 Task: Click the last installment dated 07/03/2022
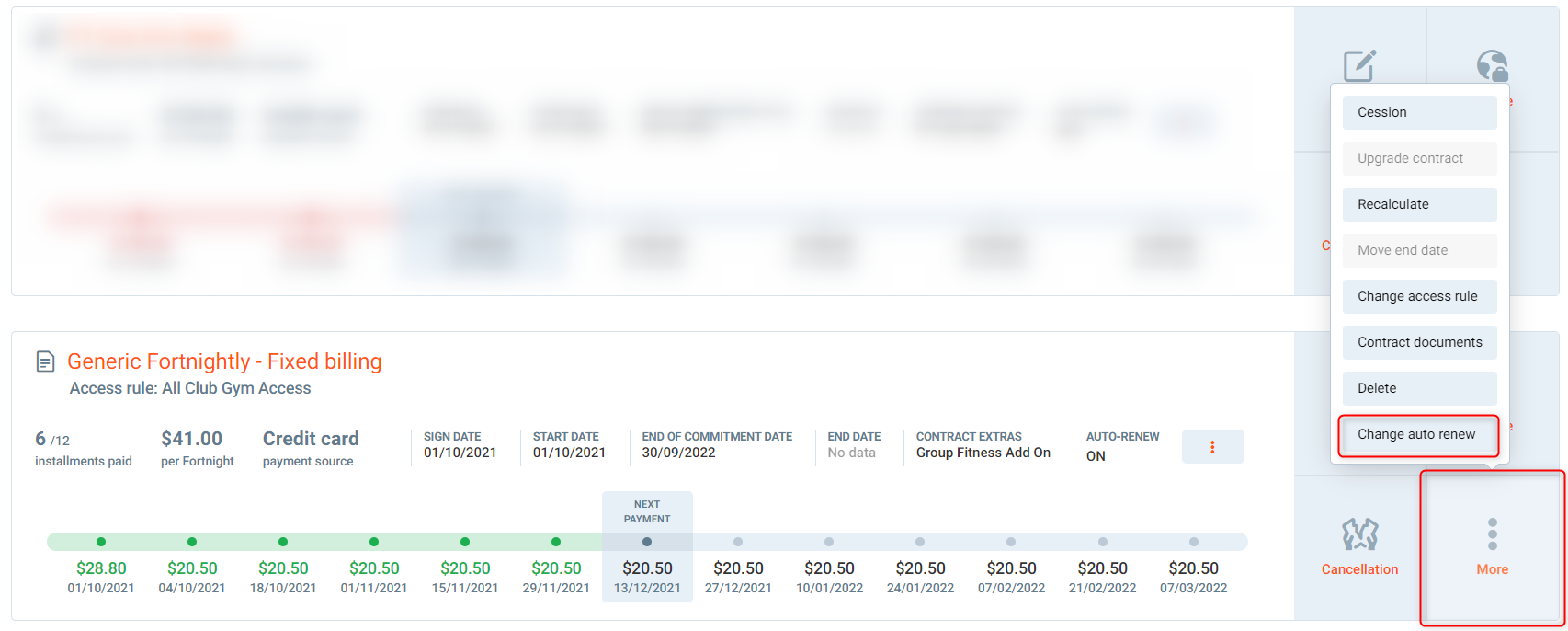coord(1193,568)
